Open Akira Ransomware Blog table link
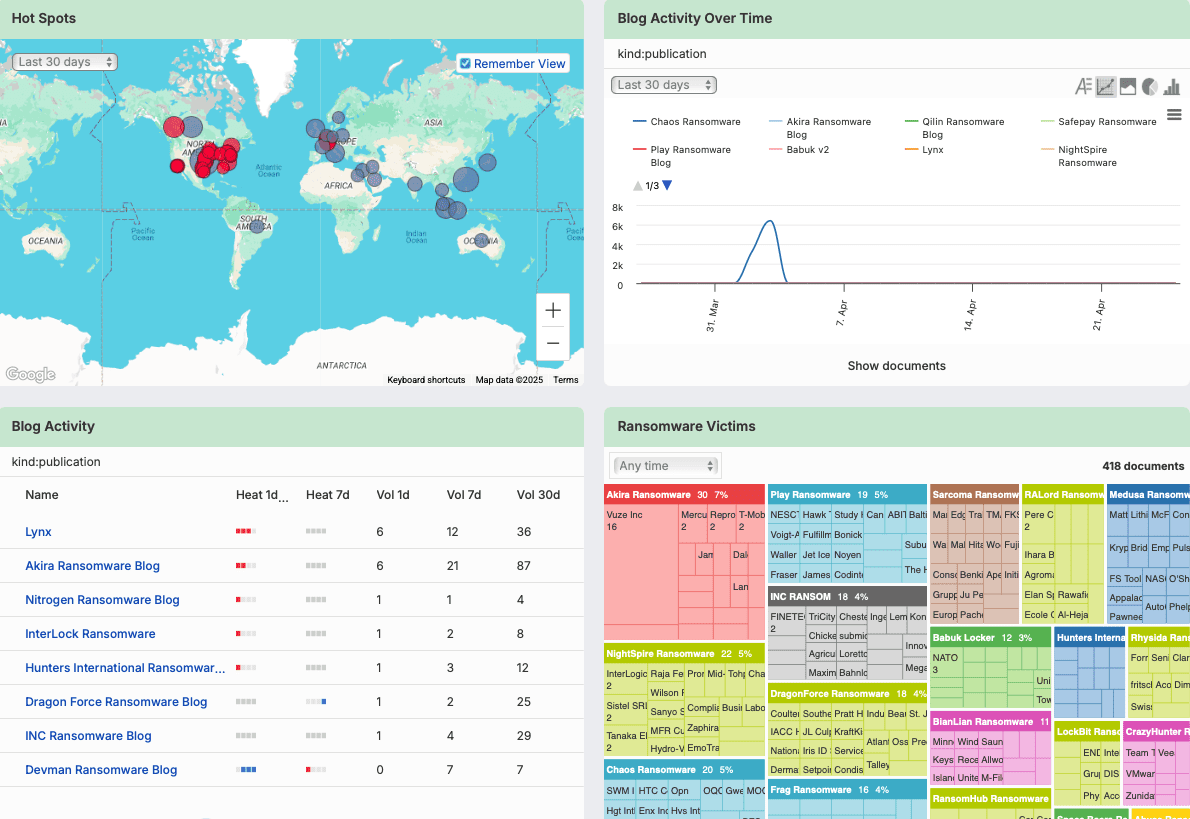The width and height of the screenshot is (1190, 819). [93, 565]
